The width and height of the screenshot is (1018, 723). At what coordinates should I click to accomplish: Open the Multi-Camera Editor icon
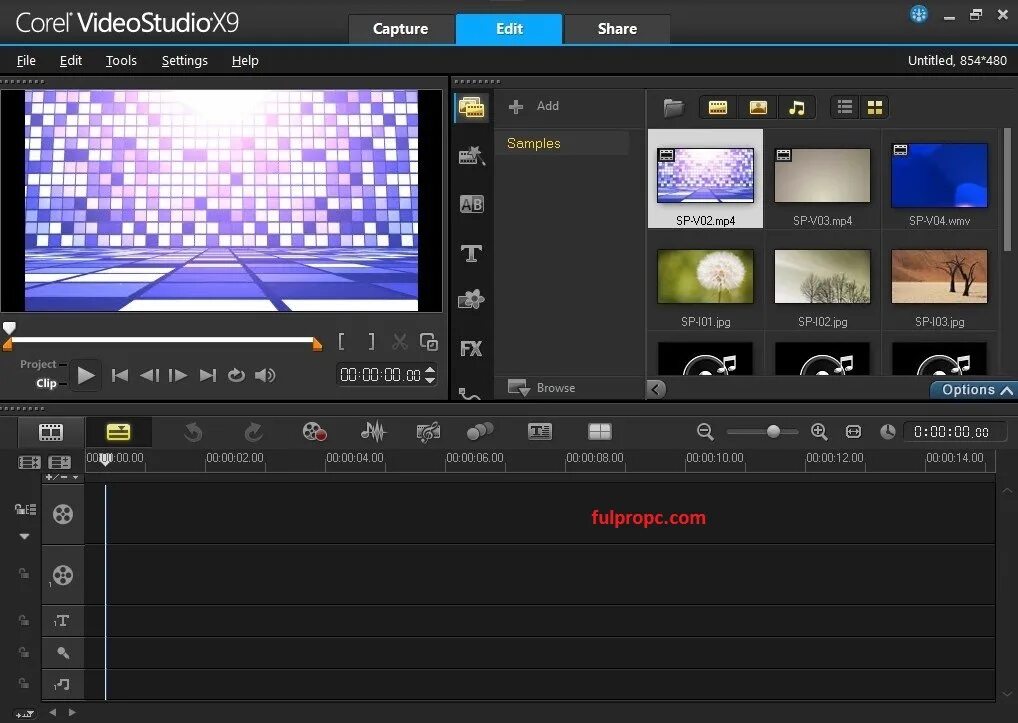click(599, 432)
